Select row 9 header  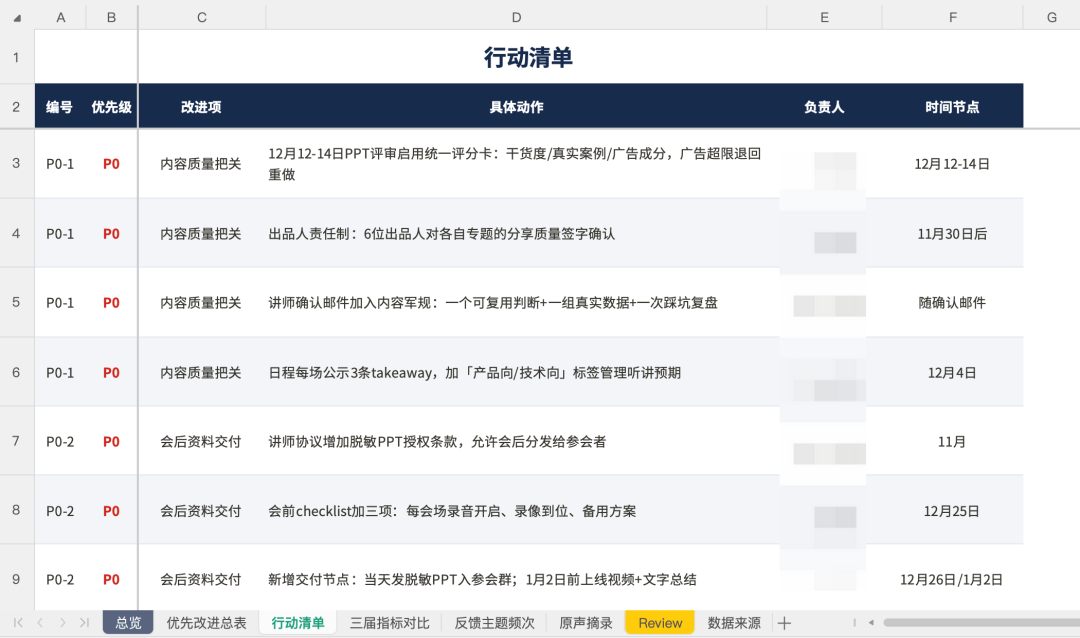17,579
